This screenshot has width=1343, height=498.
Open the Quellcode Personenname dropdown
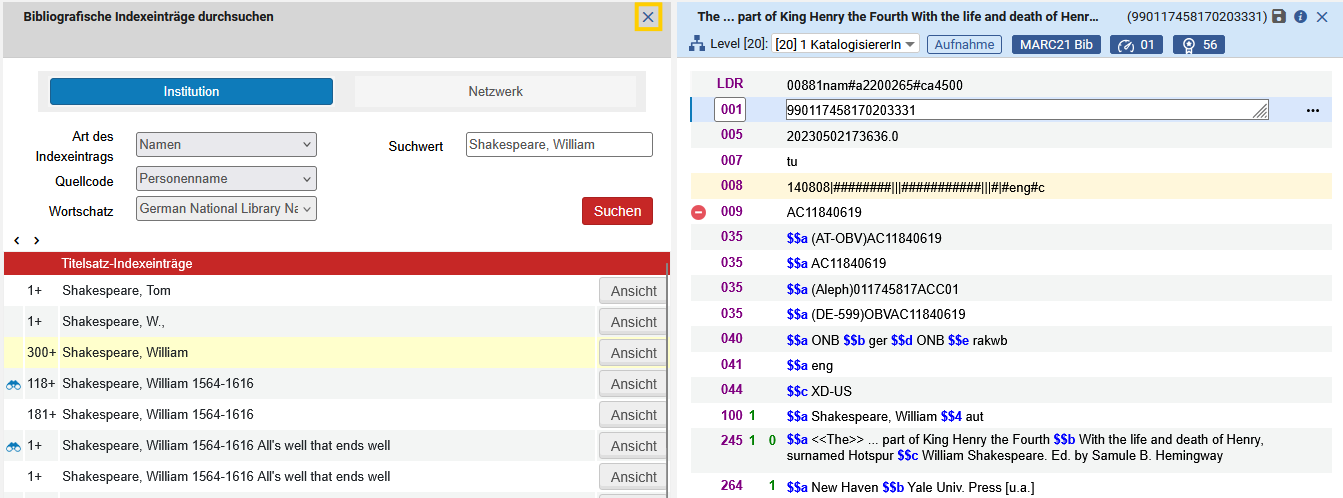click(226, 179)
